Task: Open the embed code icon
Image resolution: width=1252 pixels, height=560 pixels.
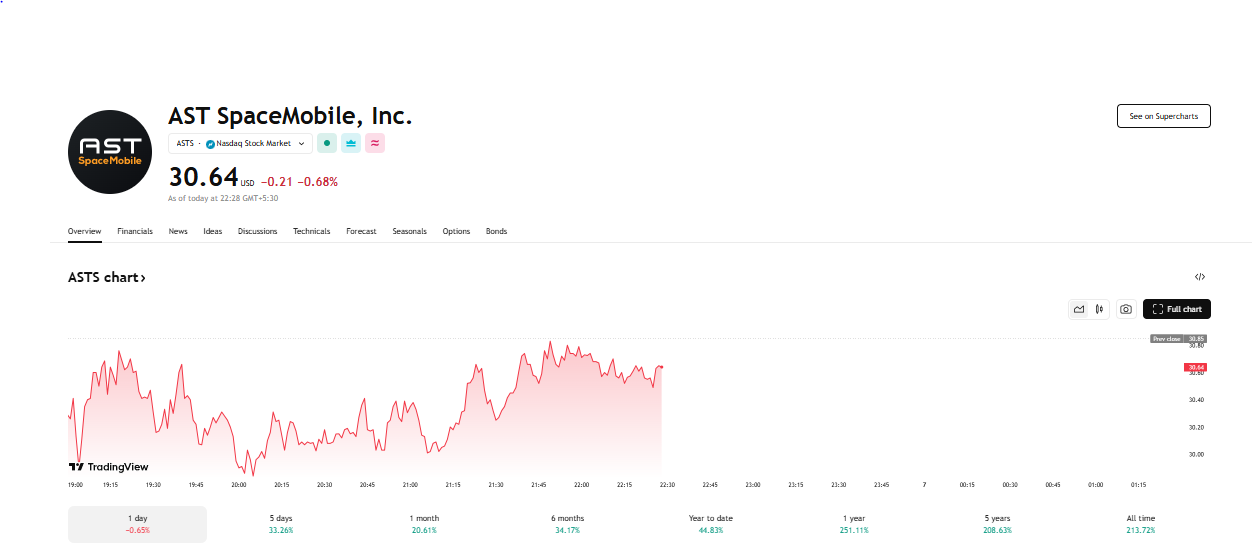Action: pos(1200,277)
